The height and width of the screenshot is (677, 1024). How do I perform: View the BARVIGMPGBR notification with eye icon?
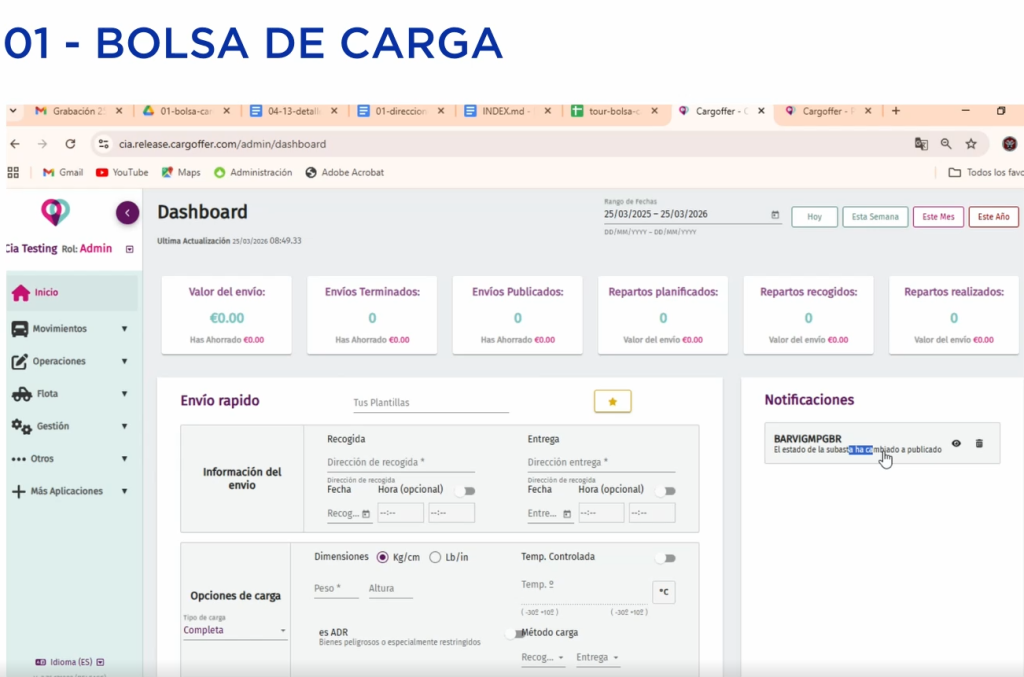pos(956,443)
